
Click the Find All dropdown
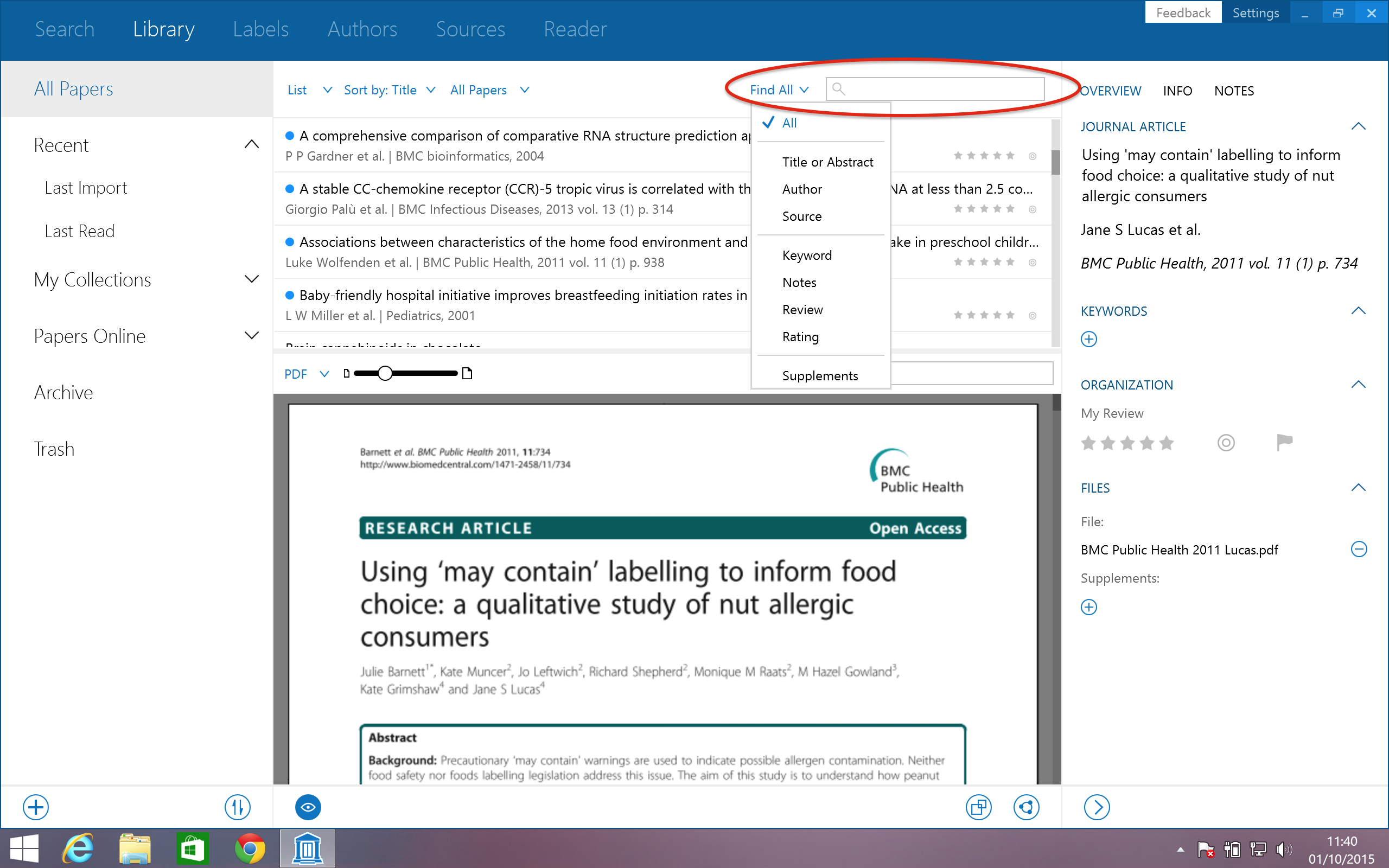point(779,90)
